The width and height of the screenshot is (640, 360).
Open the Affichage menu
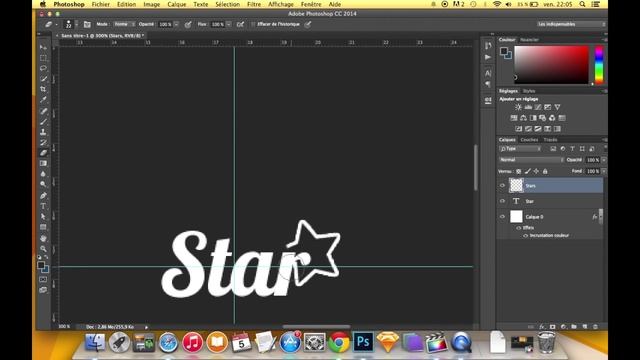[281, 4]
